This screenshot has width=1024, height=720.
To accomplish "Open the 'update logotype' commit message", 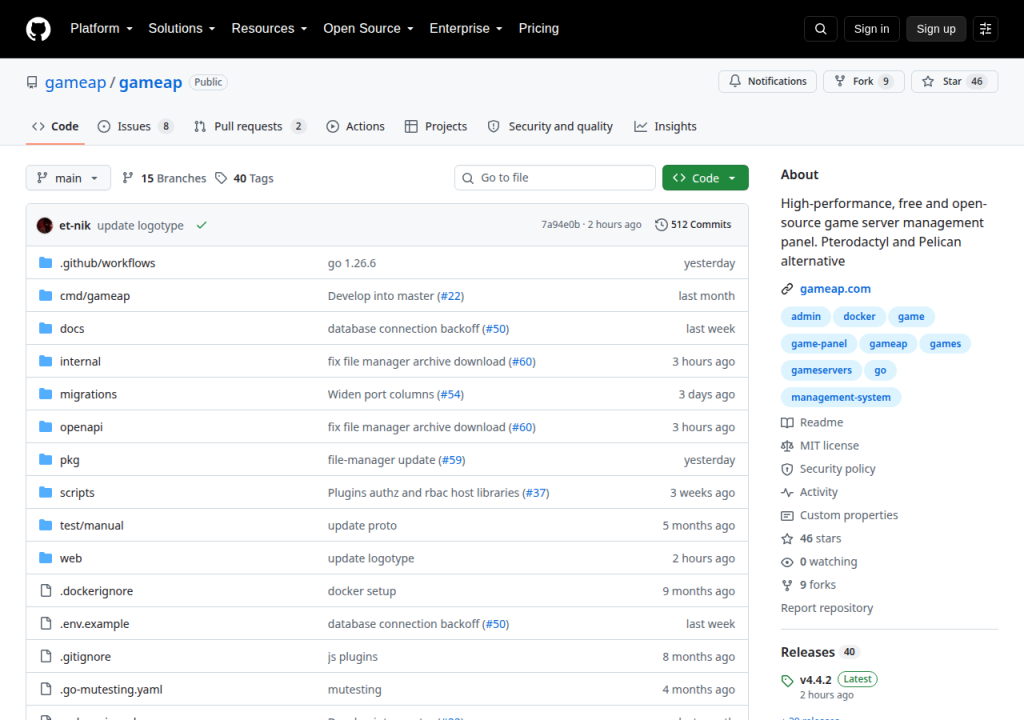I will click(140, 225).
